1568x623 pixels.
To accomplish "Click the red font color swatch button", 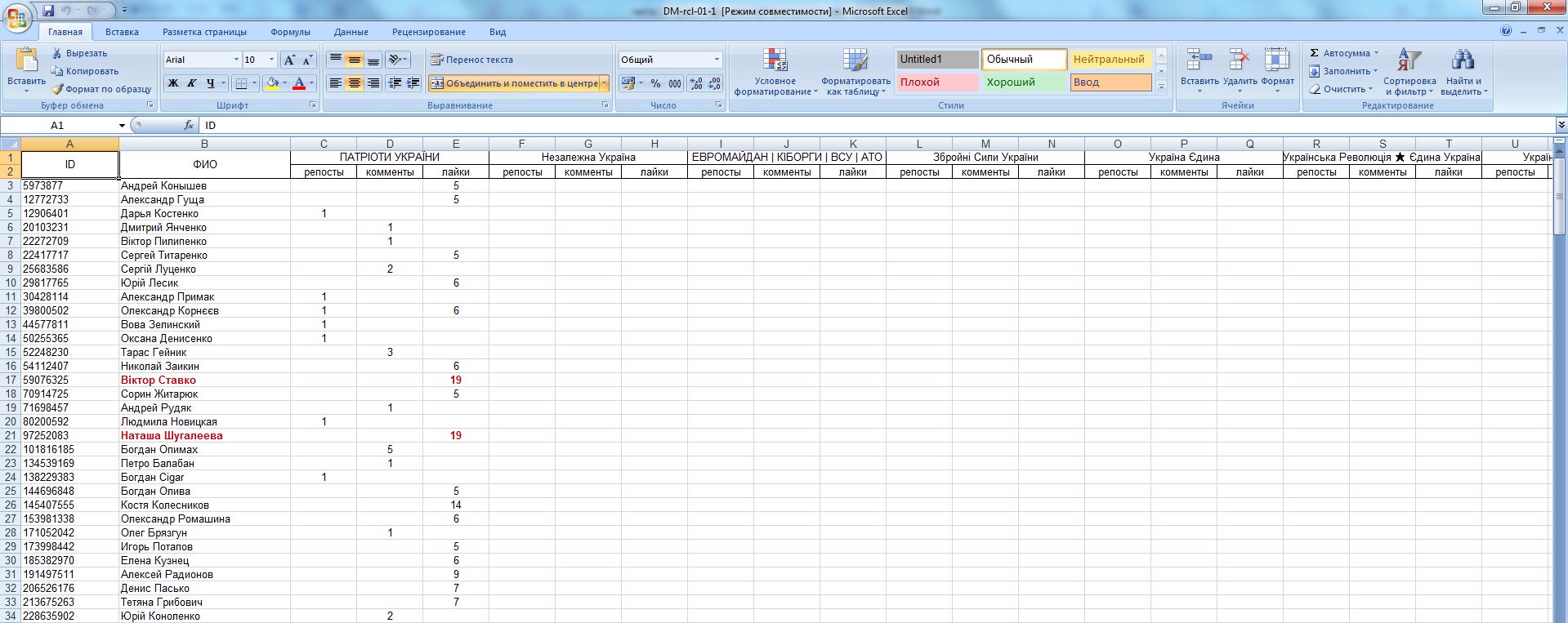I will pos(299,83).
